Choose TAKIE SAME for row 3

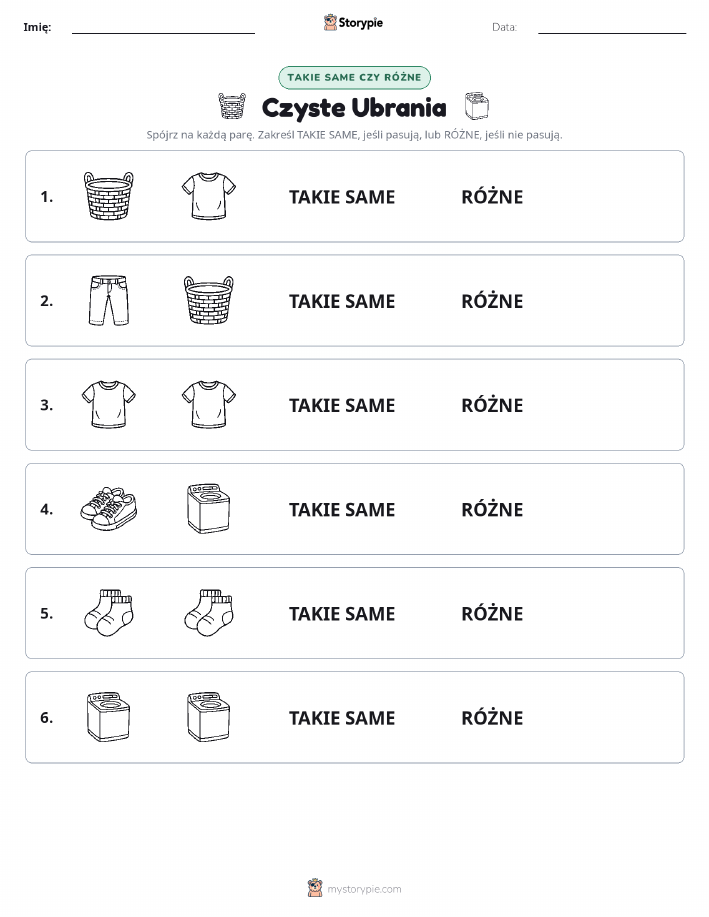pos(342,405)
